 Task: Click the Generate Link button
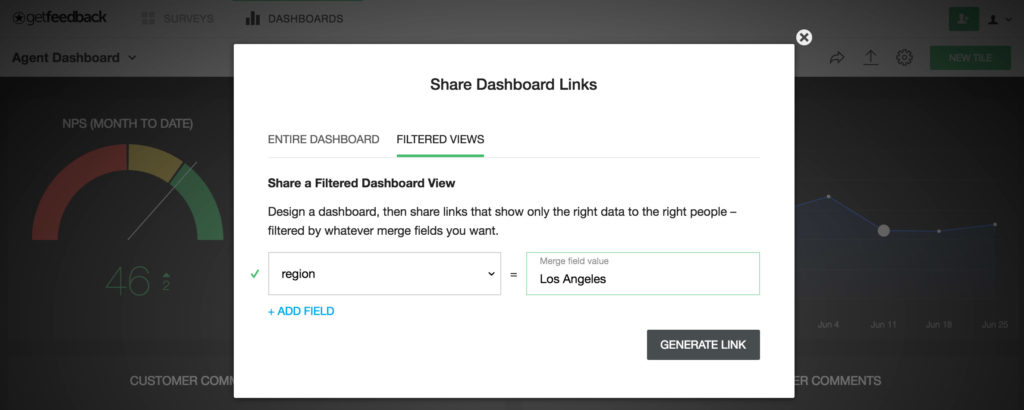pos(703,345)
